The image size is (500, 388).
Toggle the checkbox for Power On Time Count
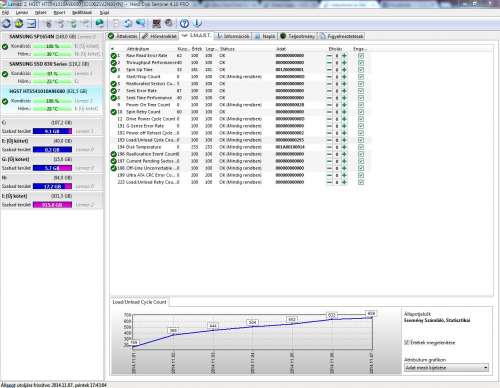point(361,105)
